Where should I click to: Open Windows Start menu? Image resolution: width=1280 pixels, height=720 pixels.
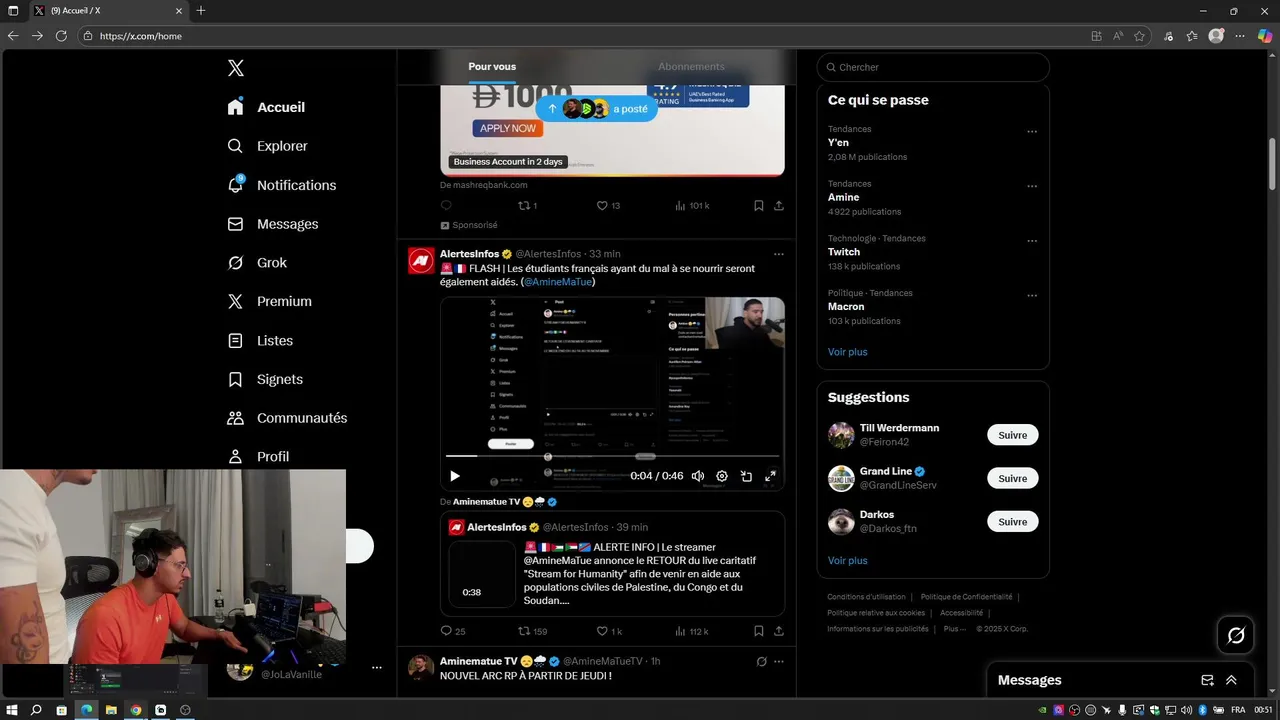(x=11, y=710)
